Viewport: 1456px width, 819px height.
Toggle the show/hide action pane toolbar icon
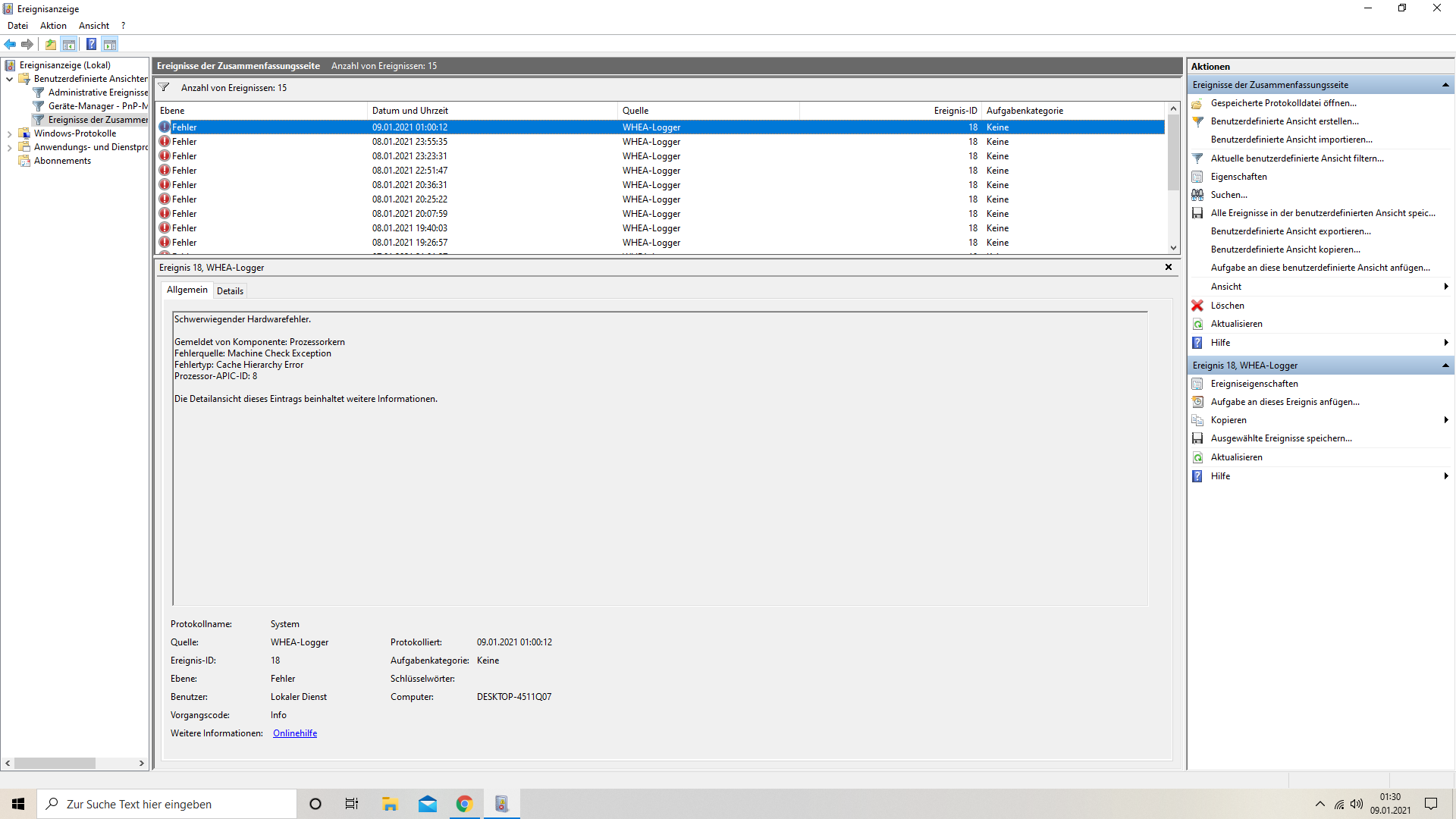click(x=110, y=44)
